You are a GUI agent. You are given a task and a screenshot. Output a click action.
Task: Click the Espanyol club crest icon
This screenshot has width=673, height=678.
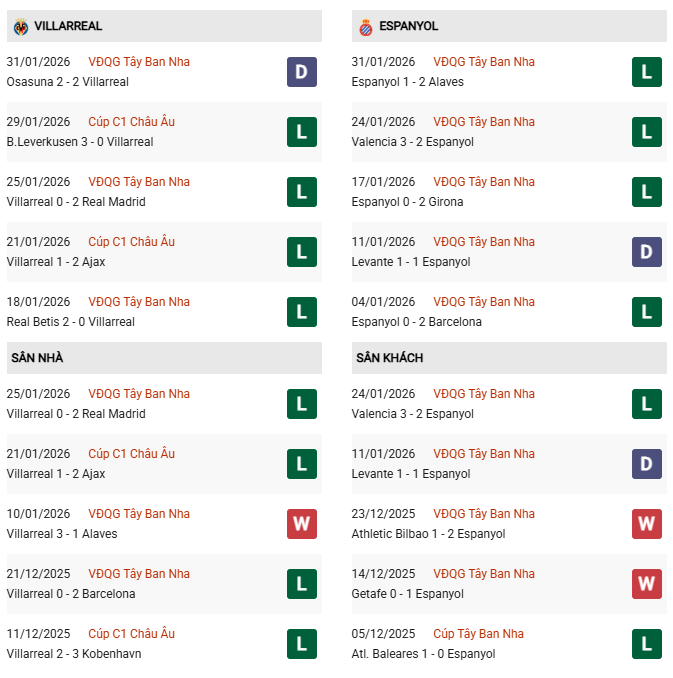click(365, 26)
